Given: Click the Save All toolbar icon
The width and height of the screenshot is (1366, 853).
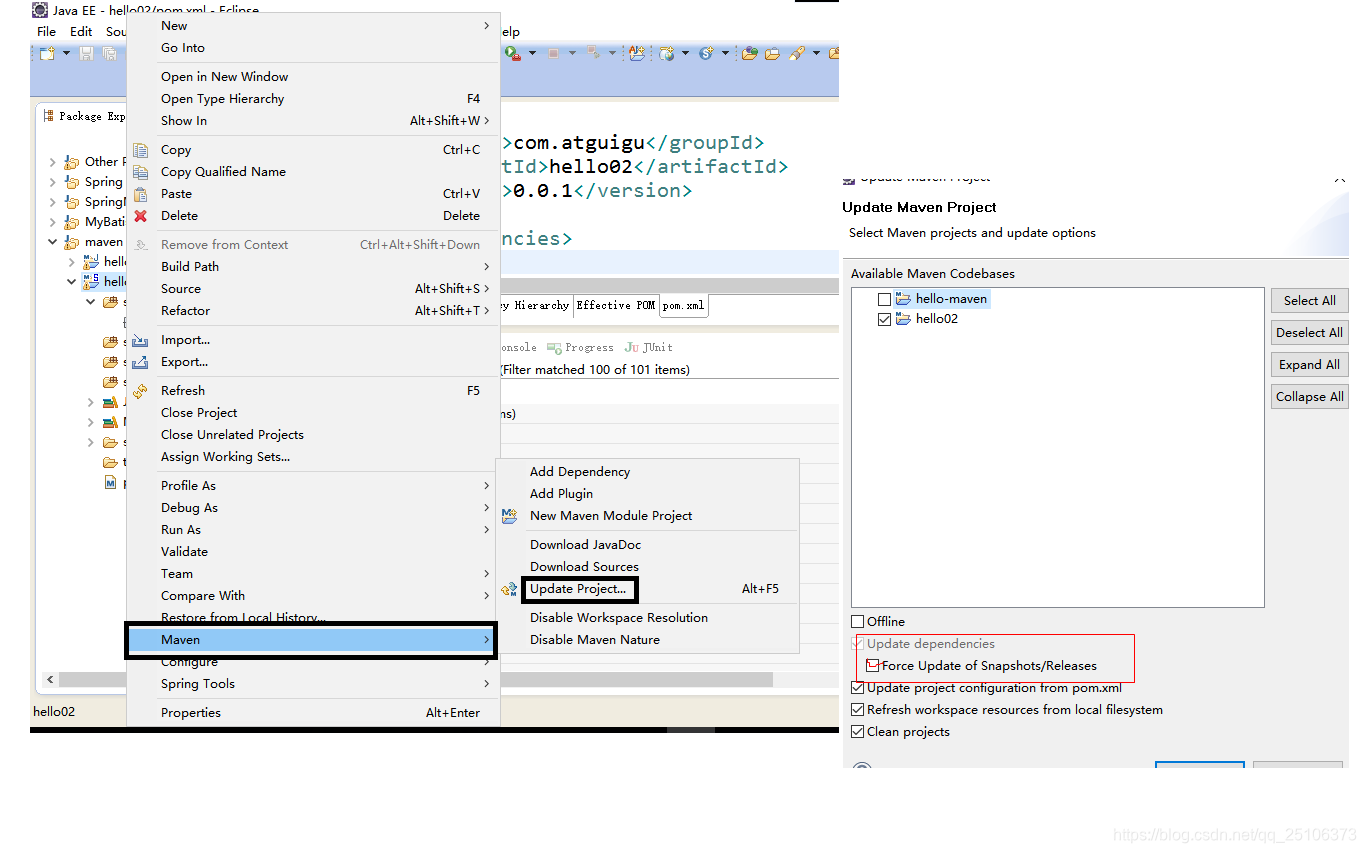Looking at the screenshot, I should pos(109,53).
